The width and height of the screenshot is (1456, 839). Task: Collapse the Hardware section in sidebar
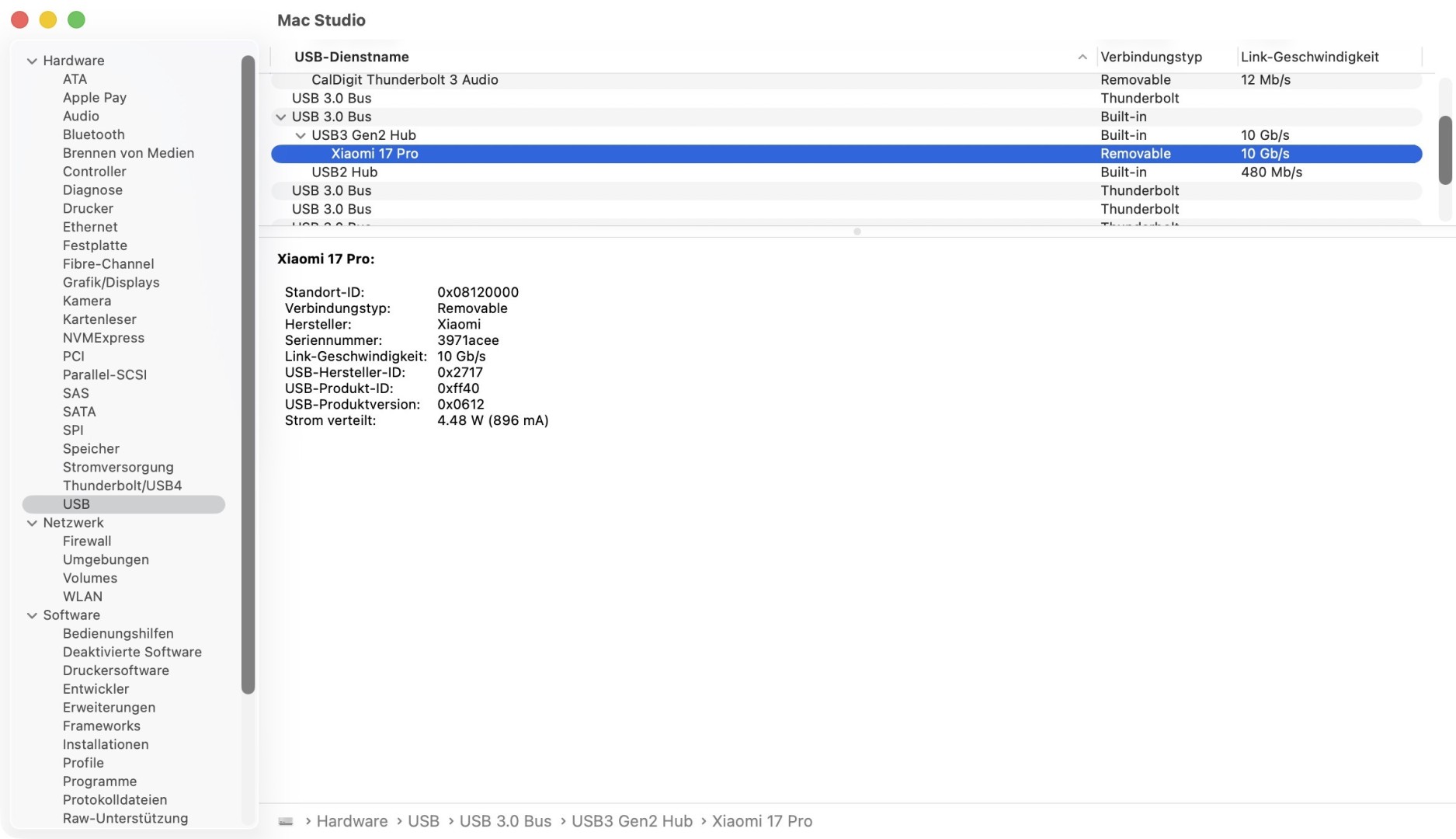[32, 61]
